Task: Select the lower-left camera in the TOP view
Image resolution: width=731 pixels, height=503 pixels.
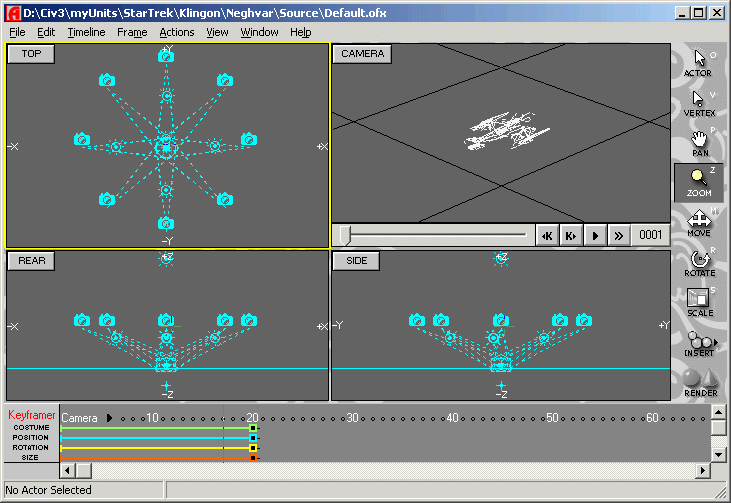Action: point(107,200)
